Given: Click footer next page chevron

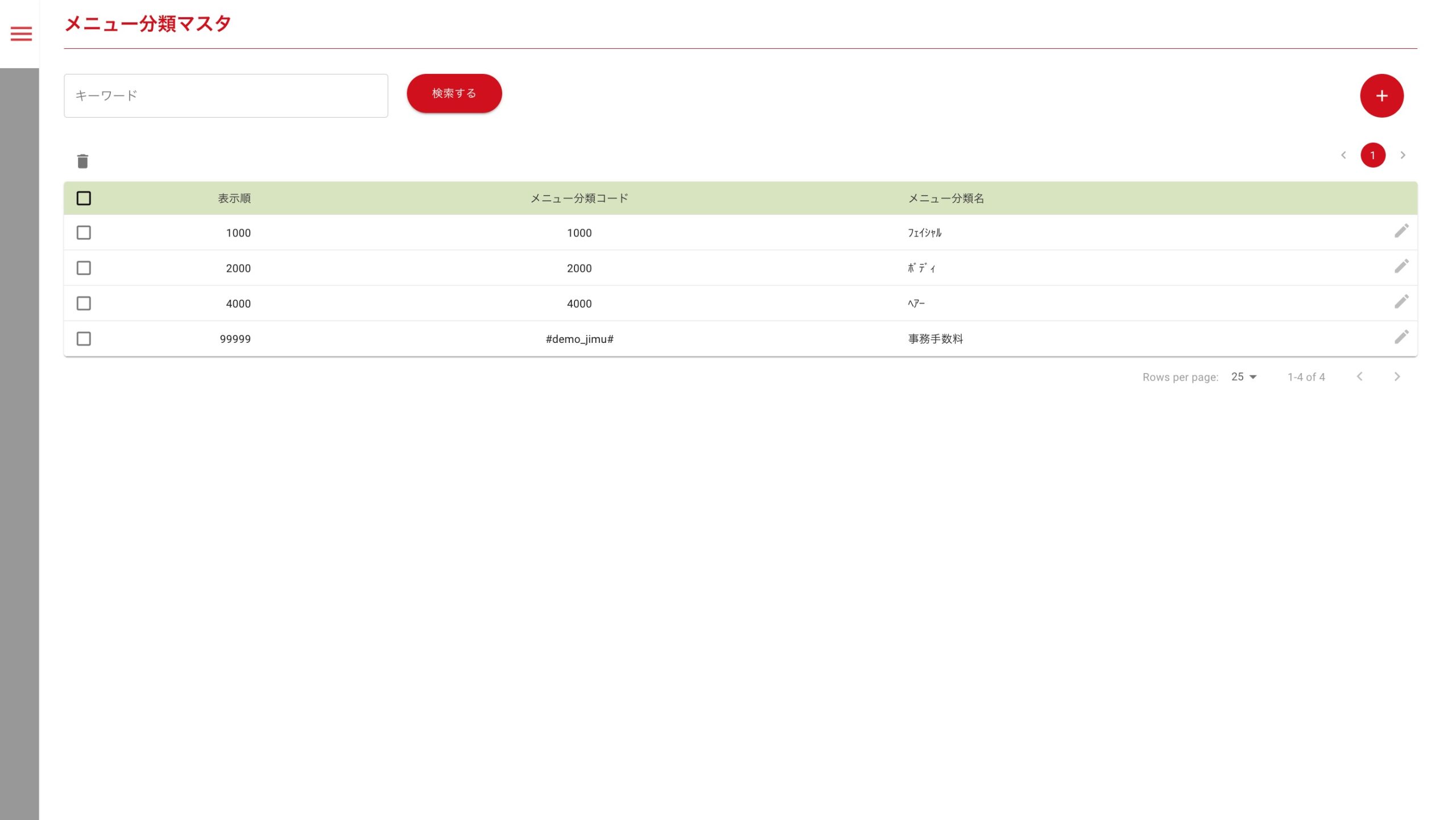Looking at the screenshot, I should point(1397,377).
